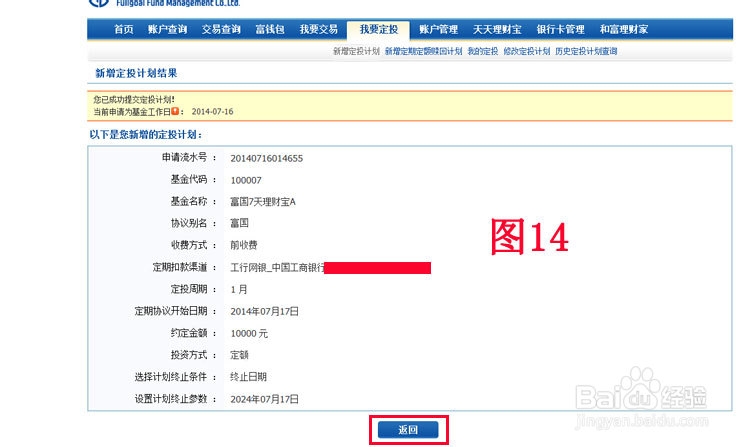Click the end date 2024年07月17日
750x447 pixels.
[265, 399]
